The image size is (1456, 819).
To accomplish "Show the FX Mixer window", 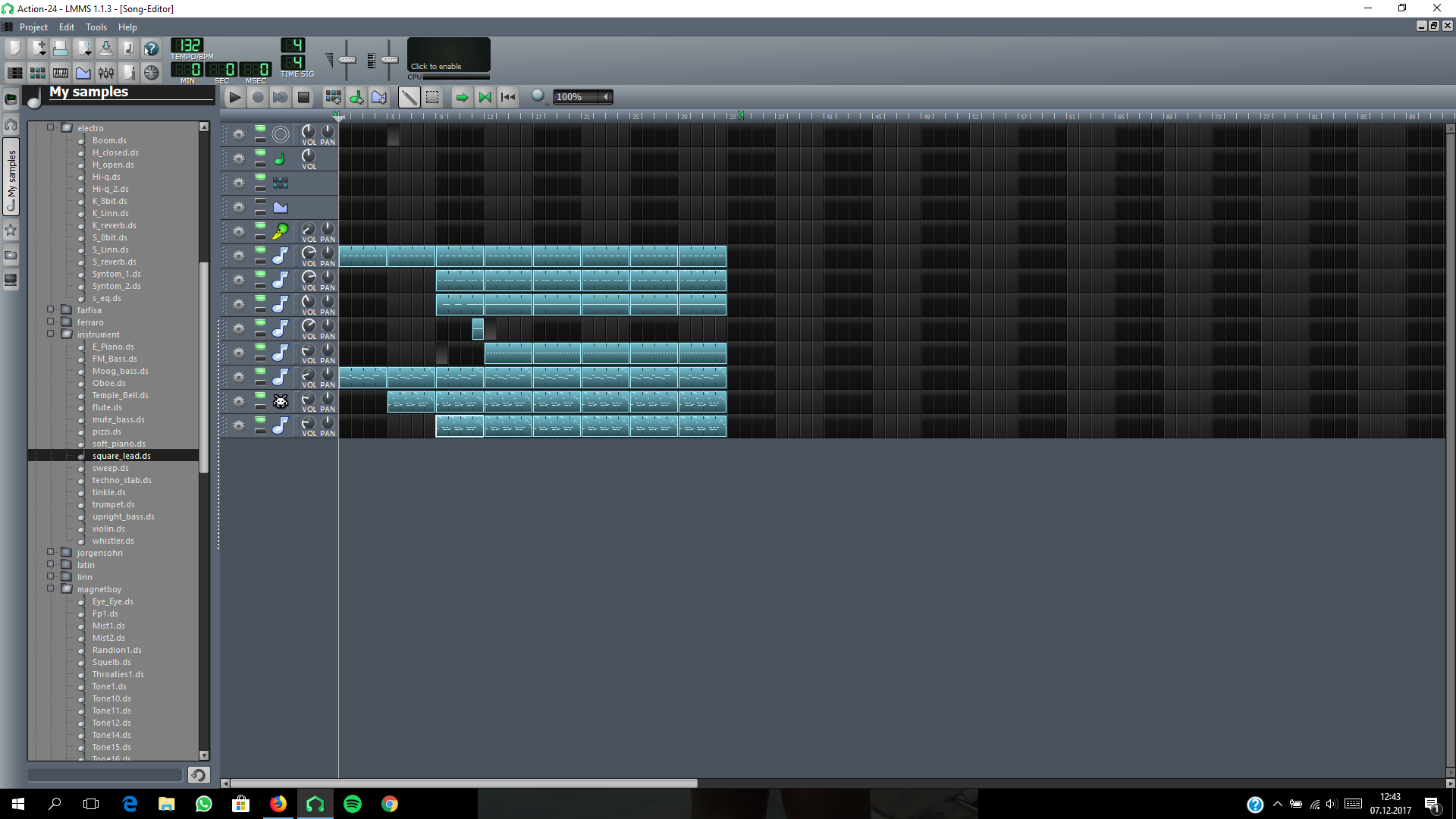I will pos(106,73).
